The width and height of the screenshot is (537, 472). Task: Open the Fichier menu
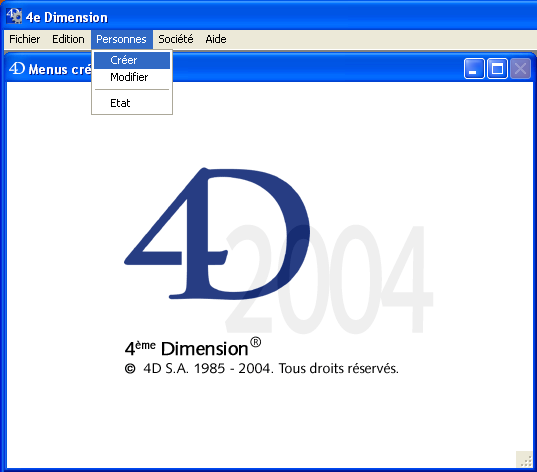coord(24,39)
